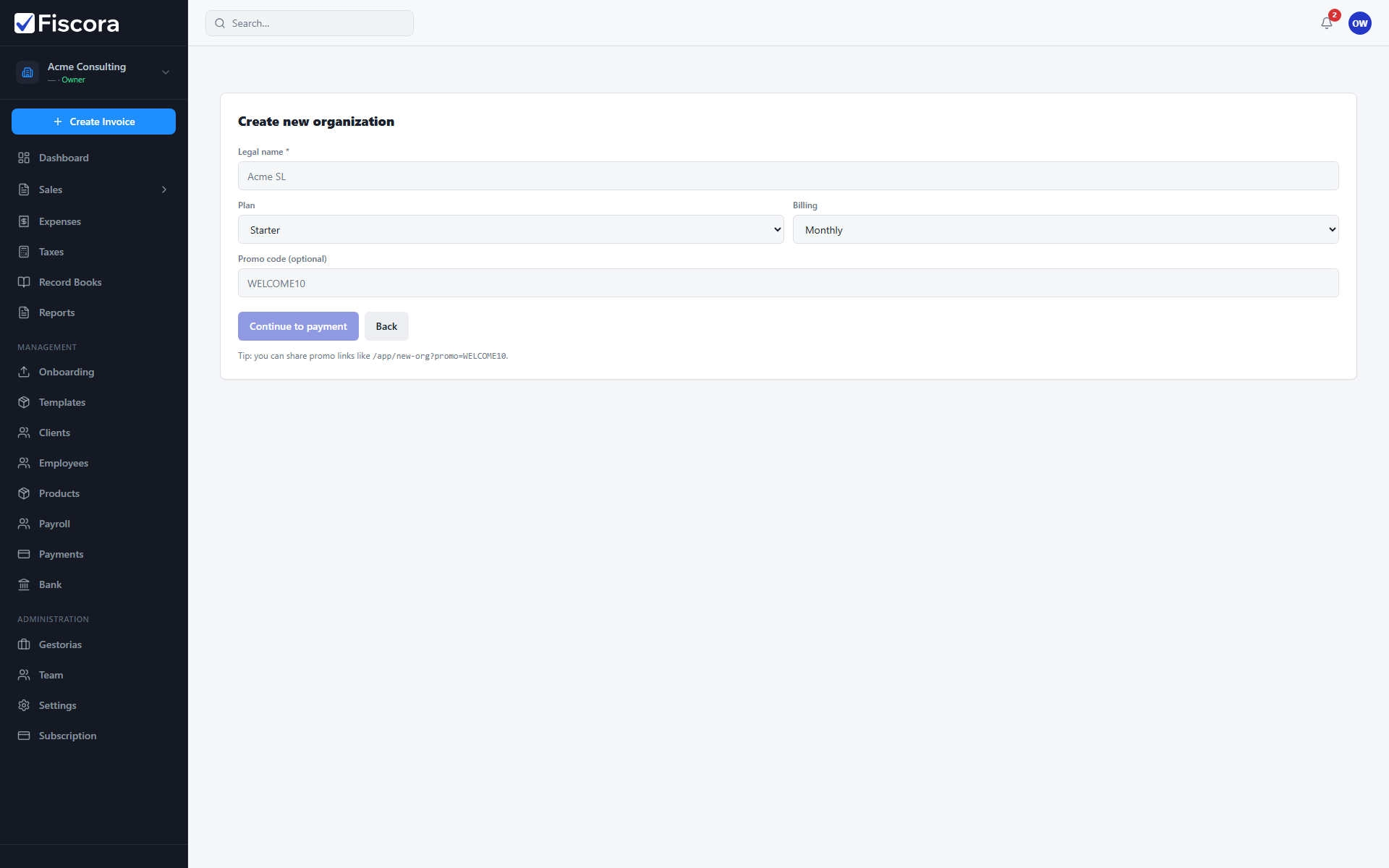This screenshot has width=1389, height=868.
Task: Click the Employees people icon
Action: click(24, 463)
